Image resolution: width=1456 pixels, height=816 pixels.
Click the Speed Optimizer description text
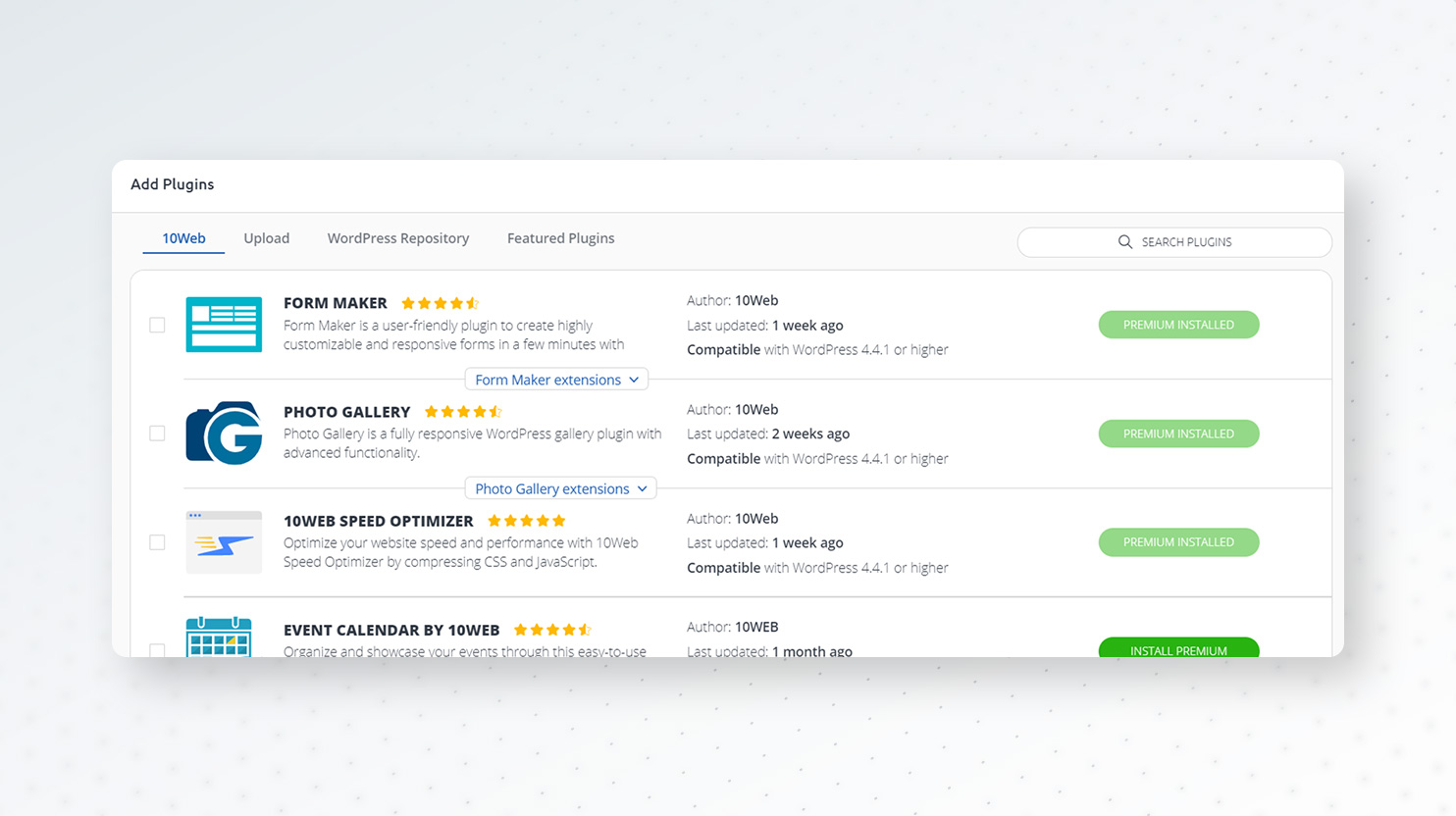[x=461, y=552]
